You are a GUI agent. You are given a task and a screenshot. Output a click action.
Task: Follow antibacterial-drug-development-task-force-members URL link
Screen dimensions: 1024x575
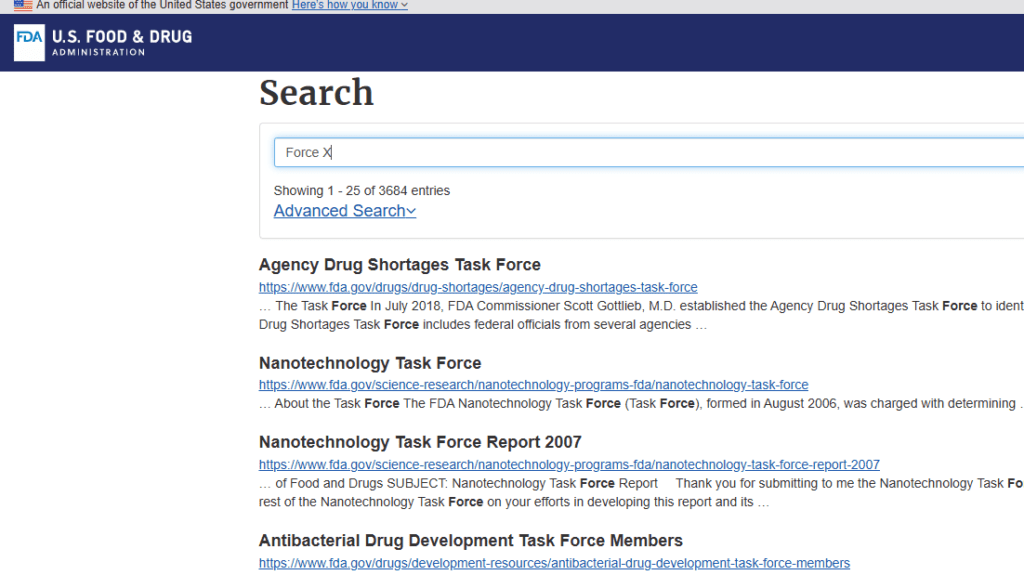(554, 563)
